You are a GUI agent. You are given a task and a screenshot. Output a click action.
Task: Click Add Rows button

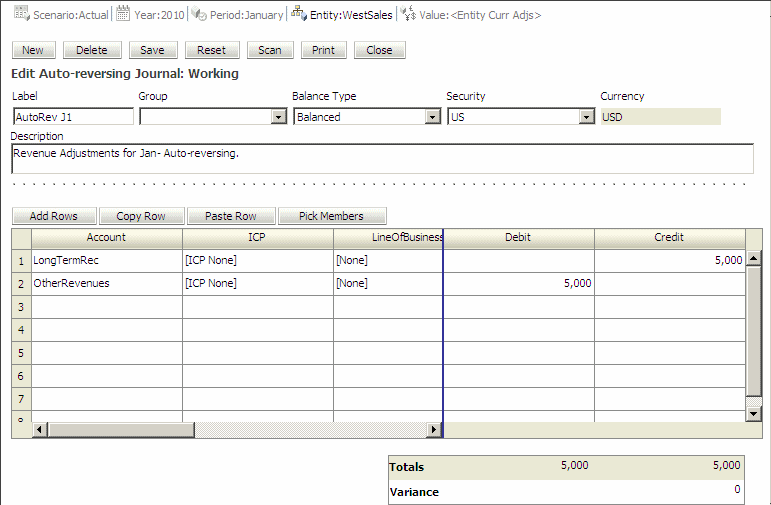[x=54, y=216]
